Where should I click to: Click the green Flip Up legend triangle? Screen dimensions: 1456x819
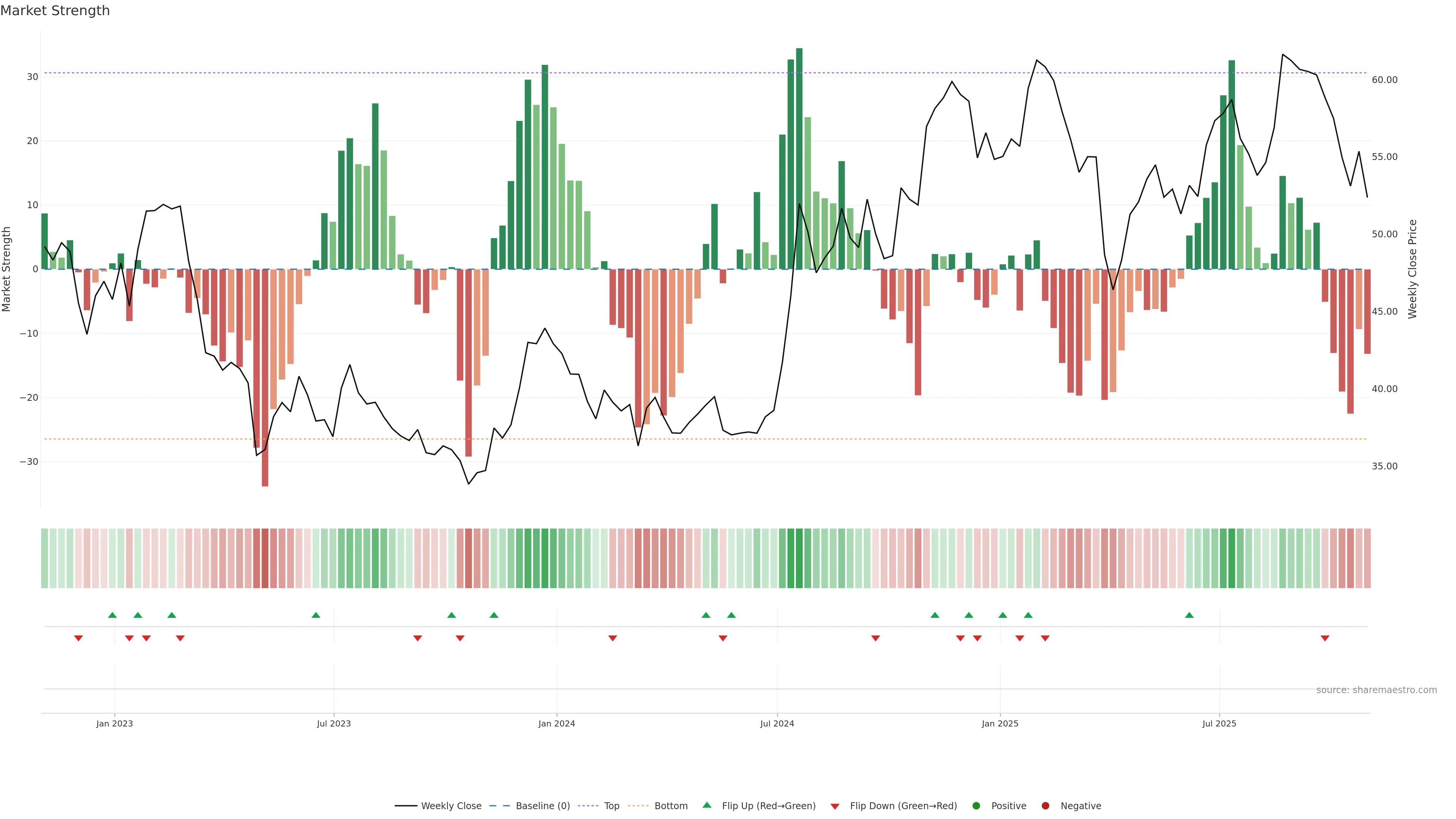click(706, 805)
